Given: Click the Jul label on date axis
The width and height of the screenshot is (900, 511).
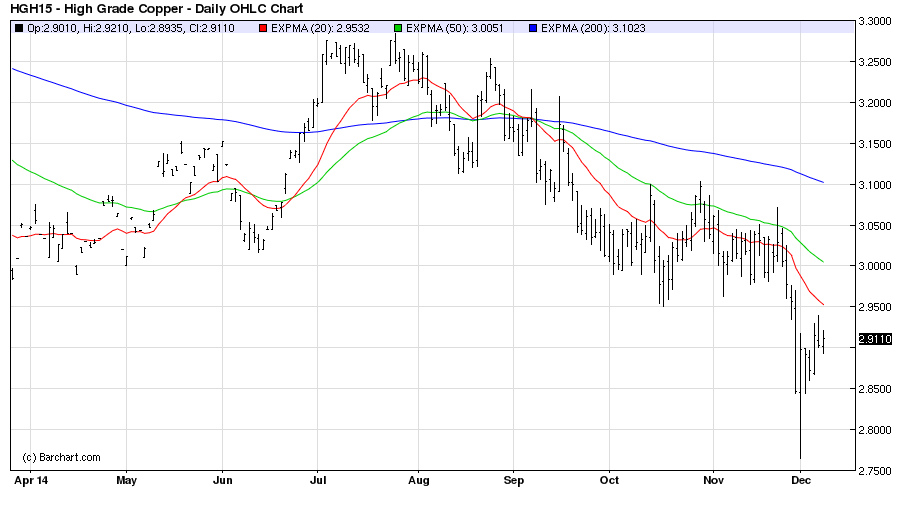Looking at the screenshot, I should (319, 479).
